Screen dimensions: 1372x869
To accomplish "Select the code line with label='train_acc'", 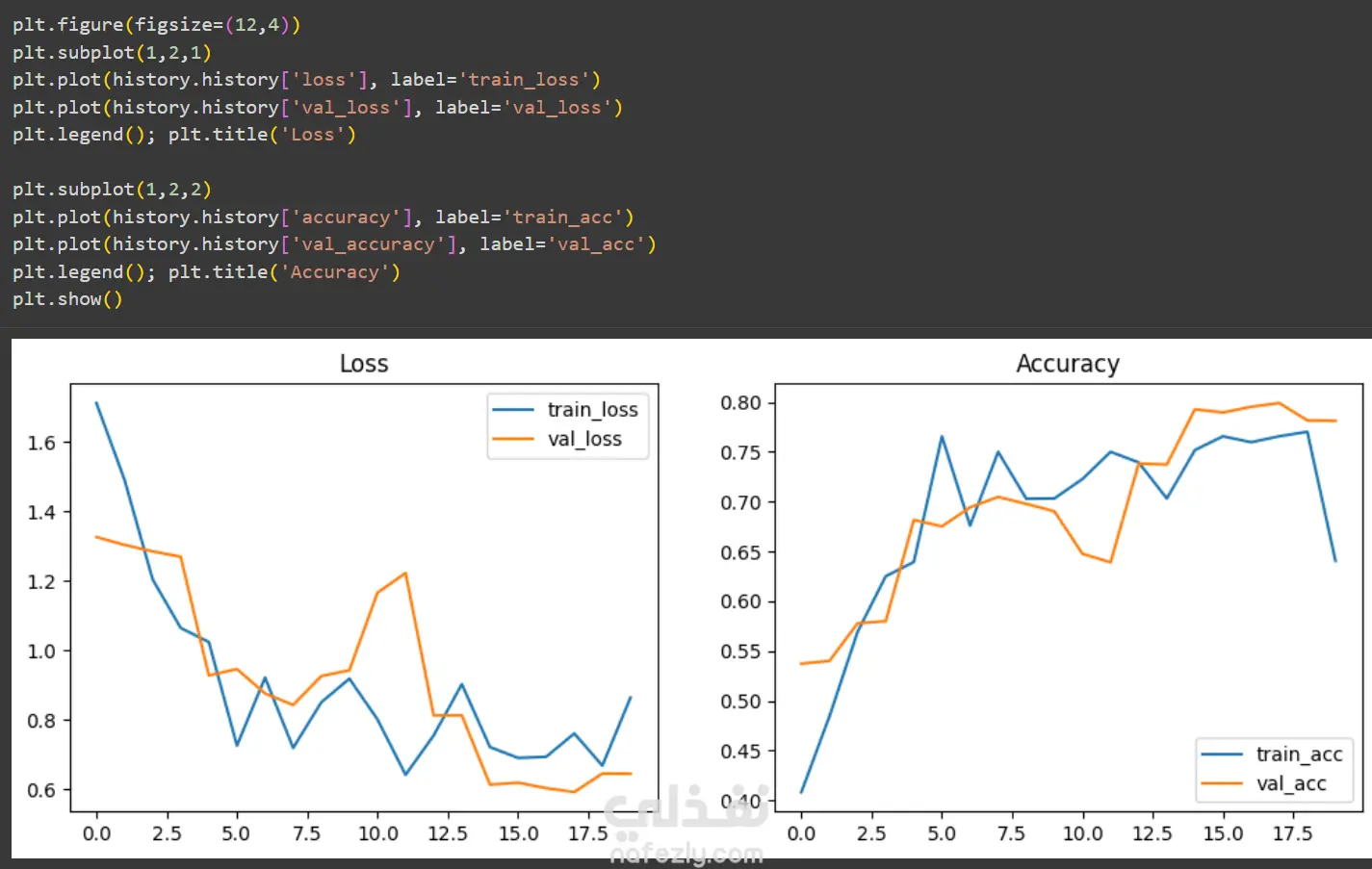I will pos(324,217).
